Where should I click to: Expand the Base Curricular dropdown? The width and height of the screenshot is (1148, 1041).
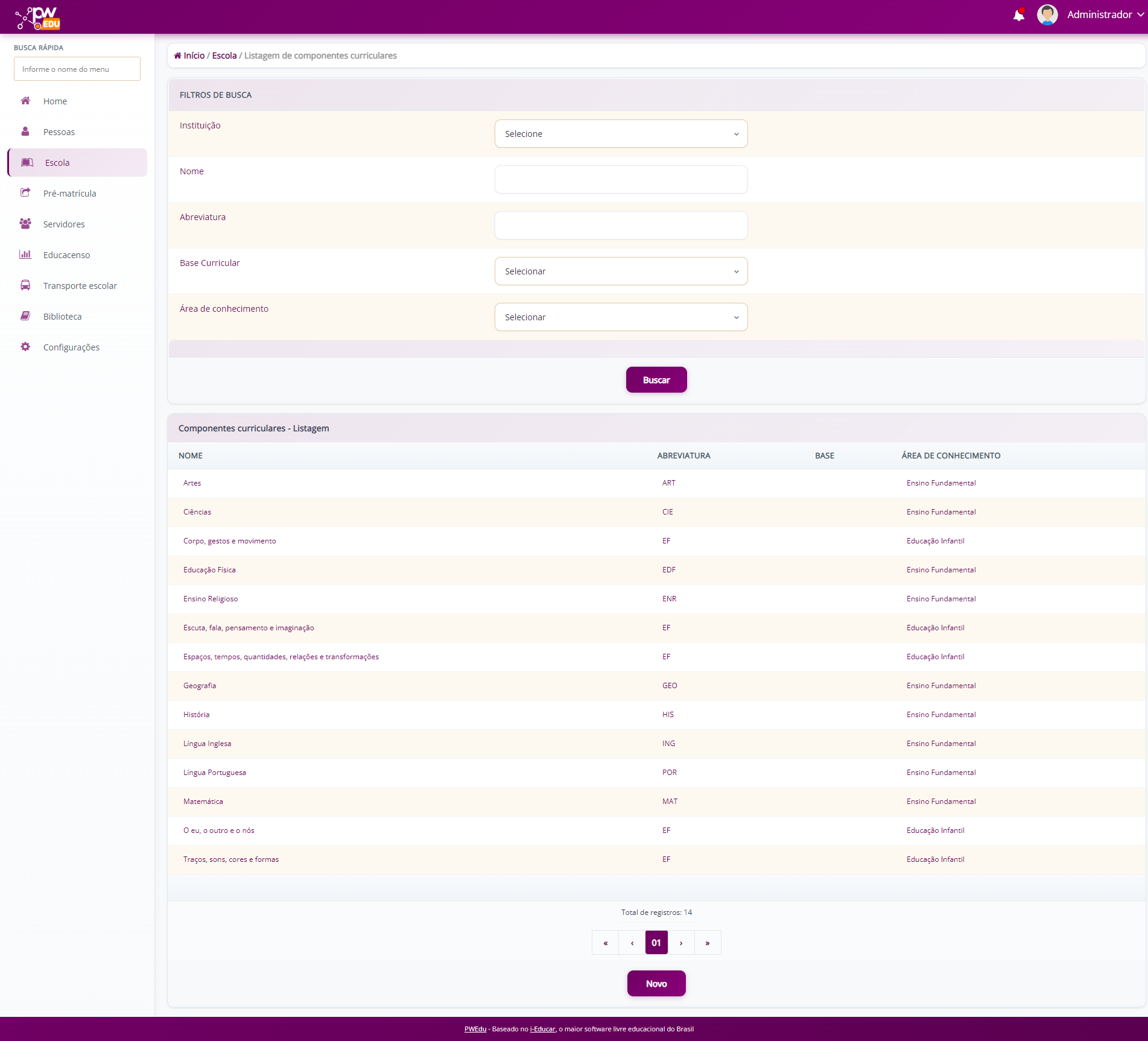621,271
